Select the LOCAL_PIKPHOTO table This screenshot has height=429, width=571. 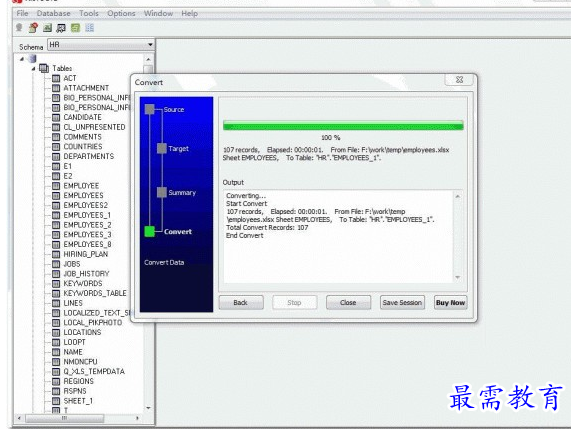click(x=93, y=323)
